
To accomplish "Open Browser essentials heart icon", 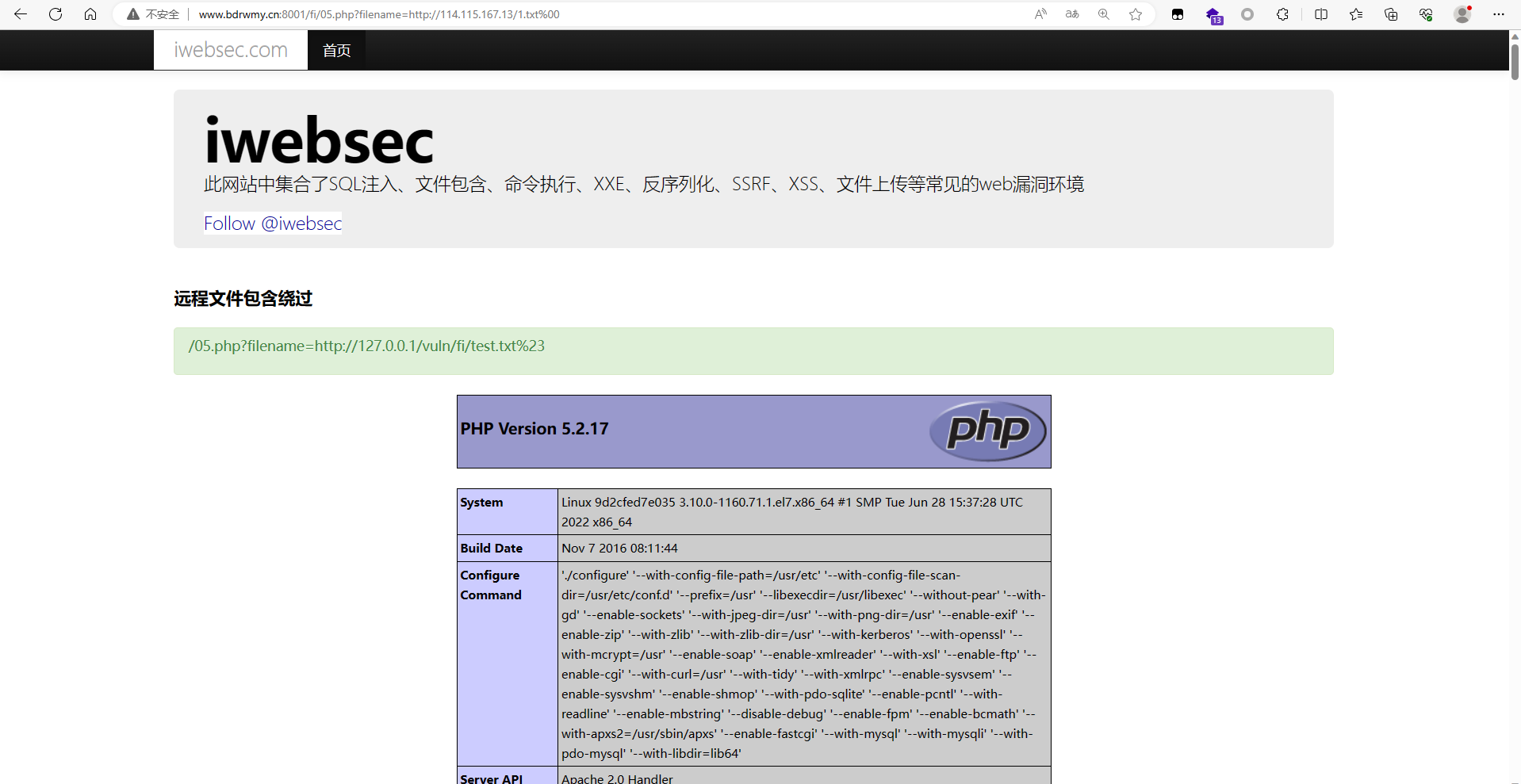I will tap(1426, 14).
